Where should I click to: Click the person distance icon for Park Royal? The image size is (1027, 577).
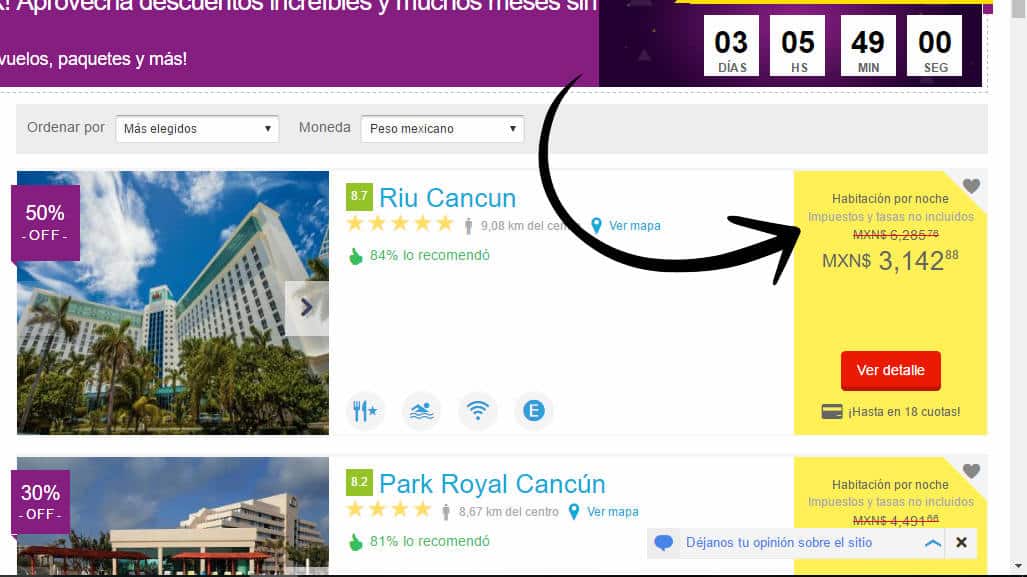point(445,512)
